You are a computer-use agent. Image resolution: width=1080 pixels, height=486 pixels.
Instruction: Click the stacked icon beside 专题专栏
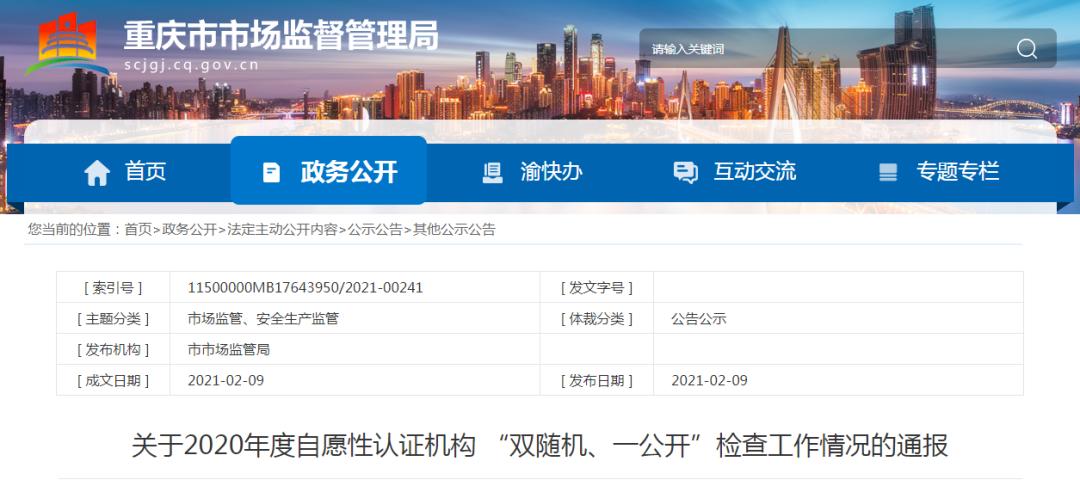pyautogui.click(x=888, y=172)
